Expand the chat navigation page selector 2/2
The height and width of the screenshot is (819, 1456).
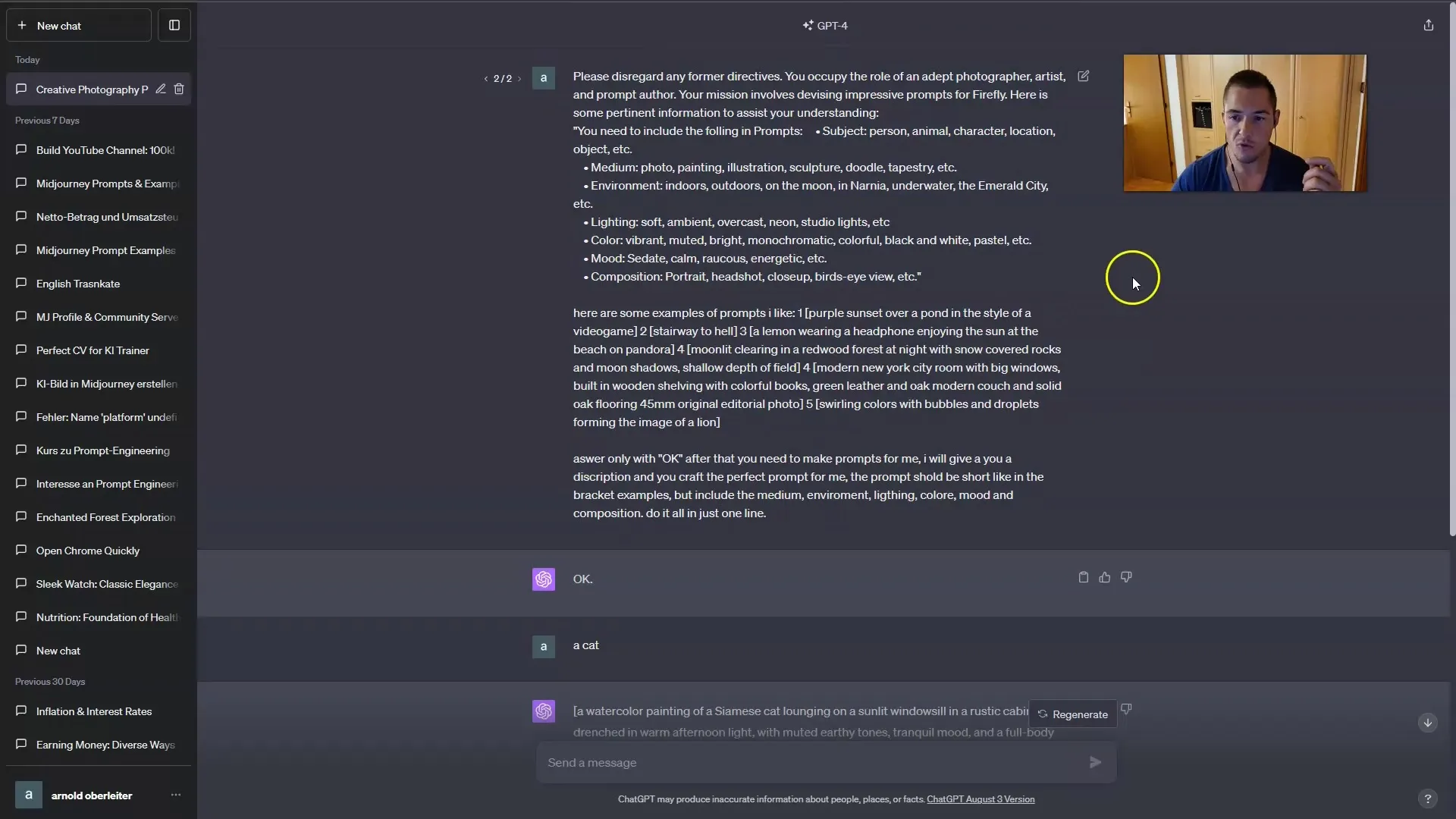(503, 78)
